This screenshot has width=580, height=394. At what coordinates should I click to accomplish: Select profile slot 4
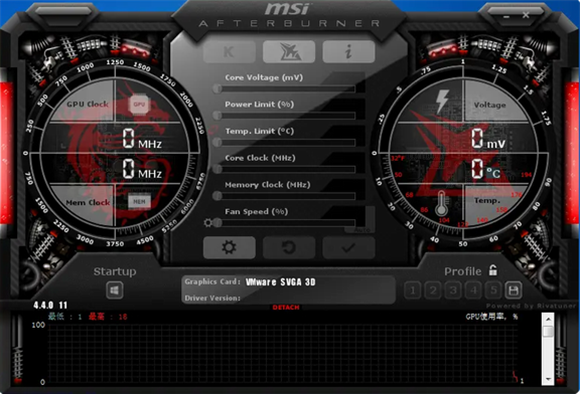click(473, 290)
